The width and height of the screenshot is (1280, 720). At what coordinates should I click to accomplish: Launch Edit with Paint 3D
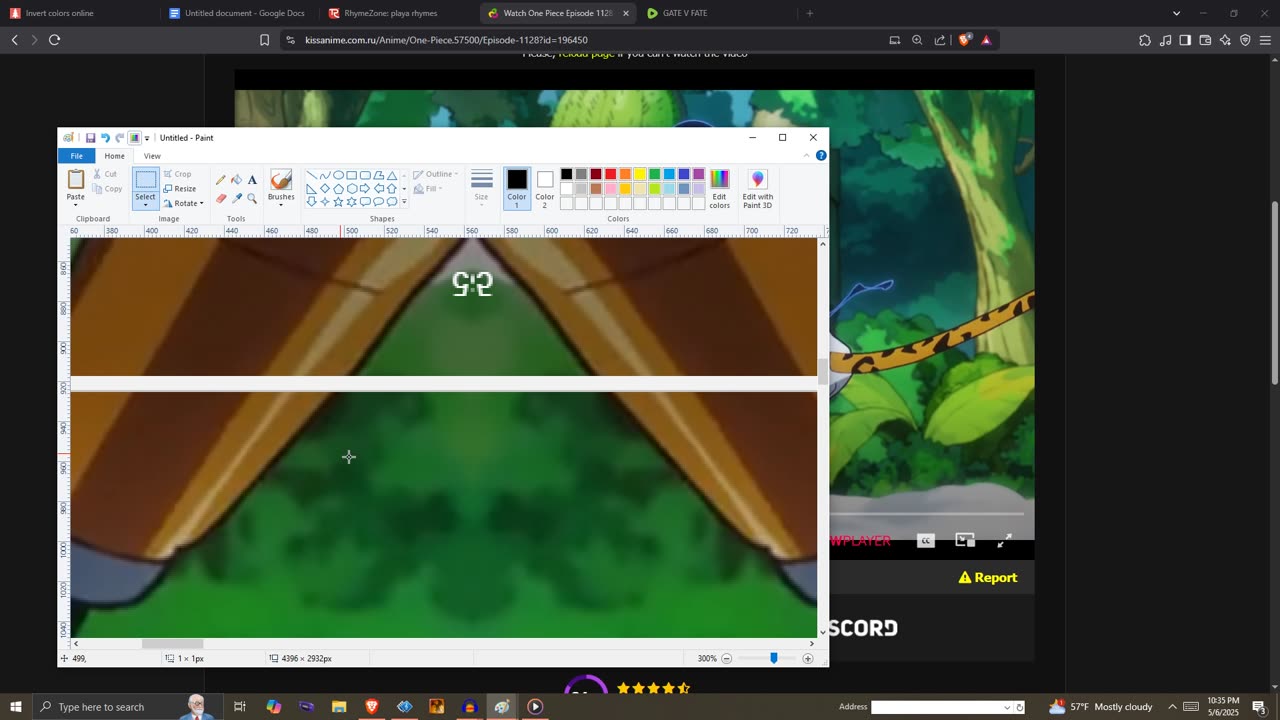(x=757, y=188)
